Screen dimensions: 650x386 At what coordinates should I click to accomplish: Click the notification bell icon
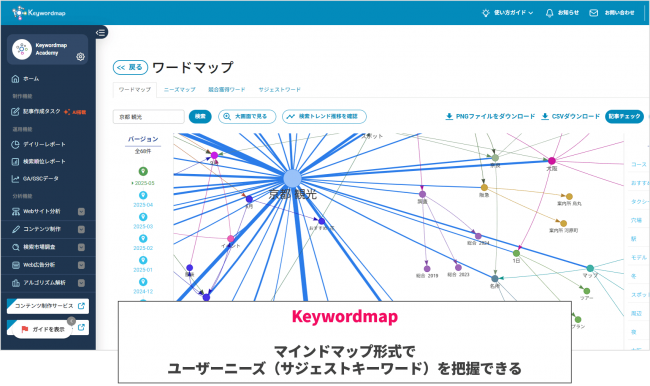pos(549,13)
